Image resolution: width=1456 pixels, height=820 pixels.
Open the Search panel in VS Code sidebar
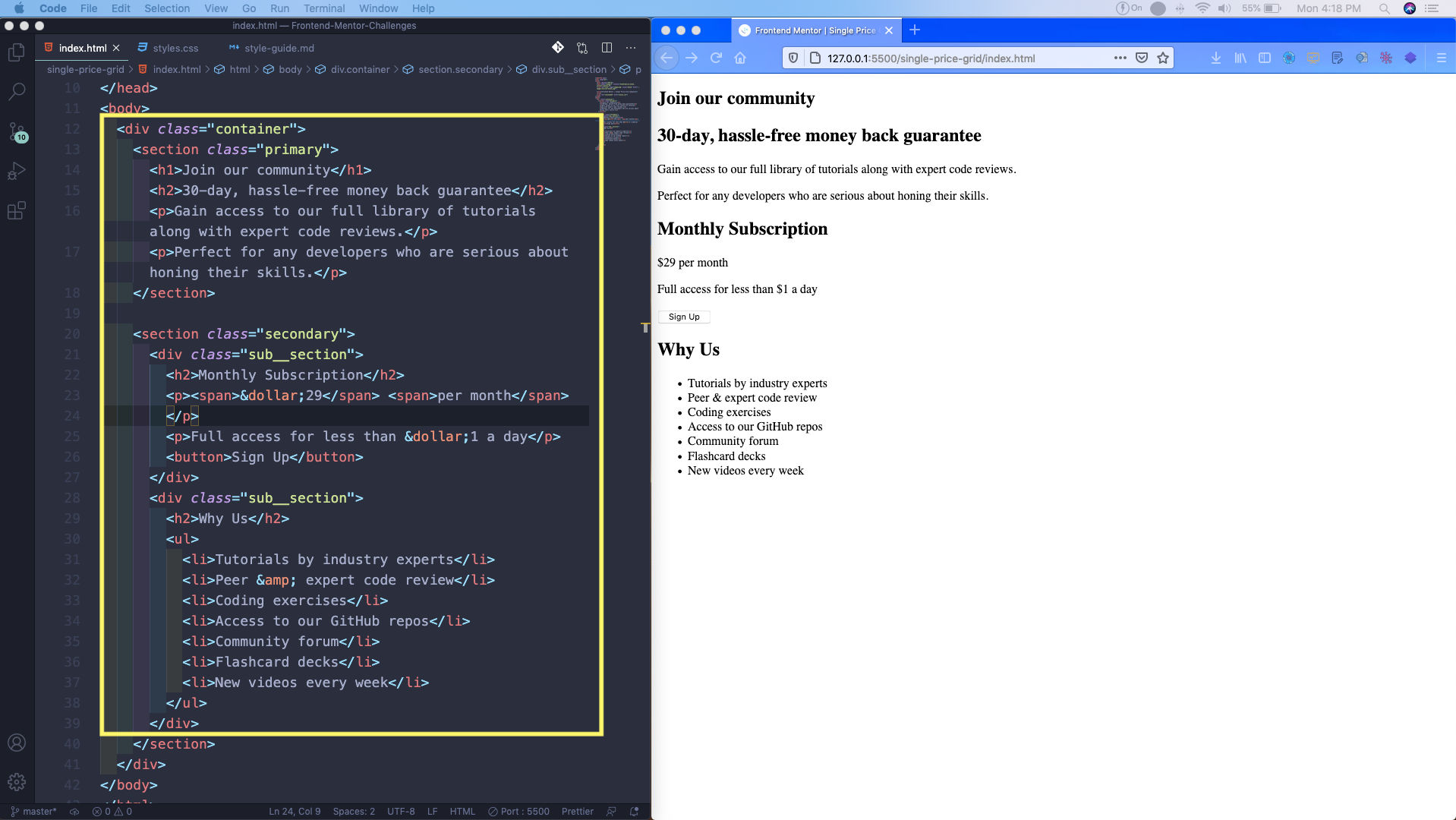[x=17, y=91]
